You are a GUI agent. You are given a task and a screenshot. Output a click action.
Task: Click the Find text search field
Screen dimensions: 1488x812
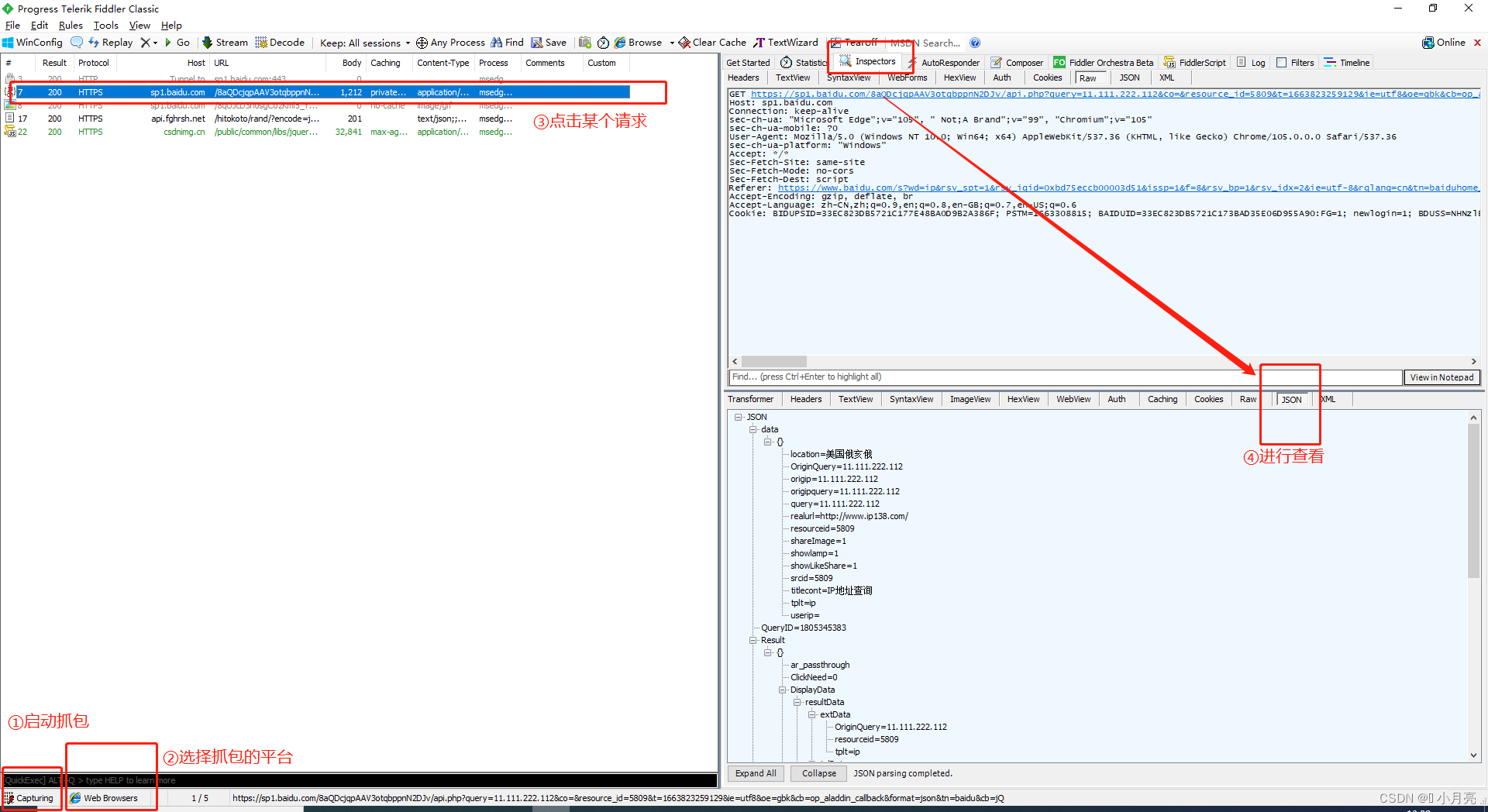point(1066,377)
